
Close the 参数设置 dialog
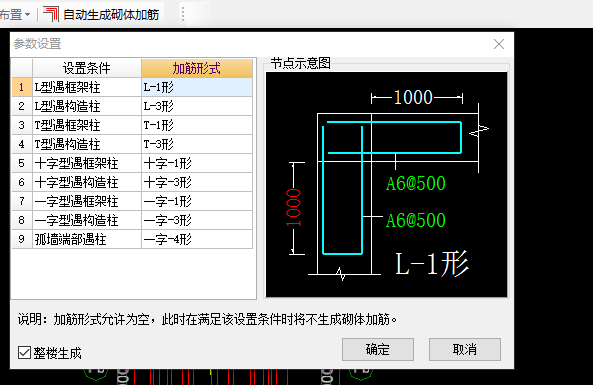coord(499,44)
